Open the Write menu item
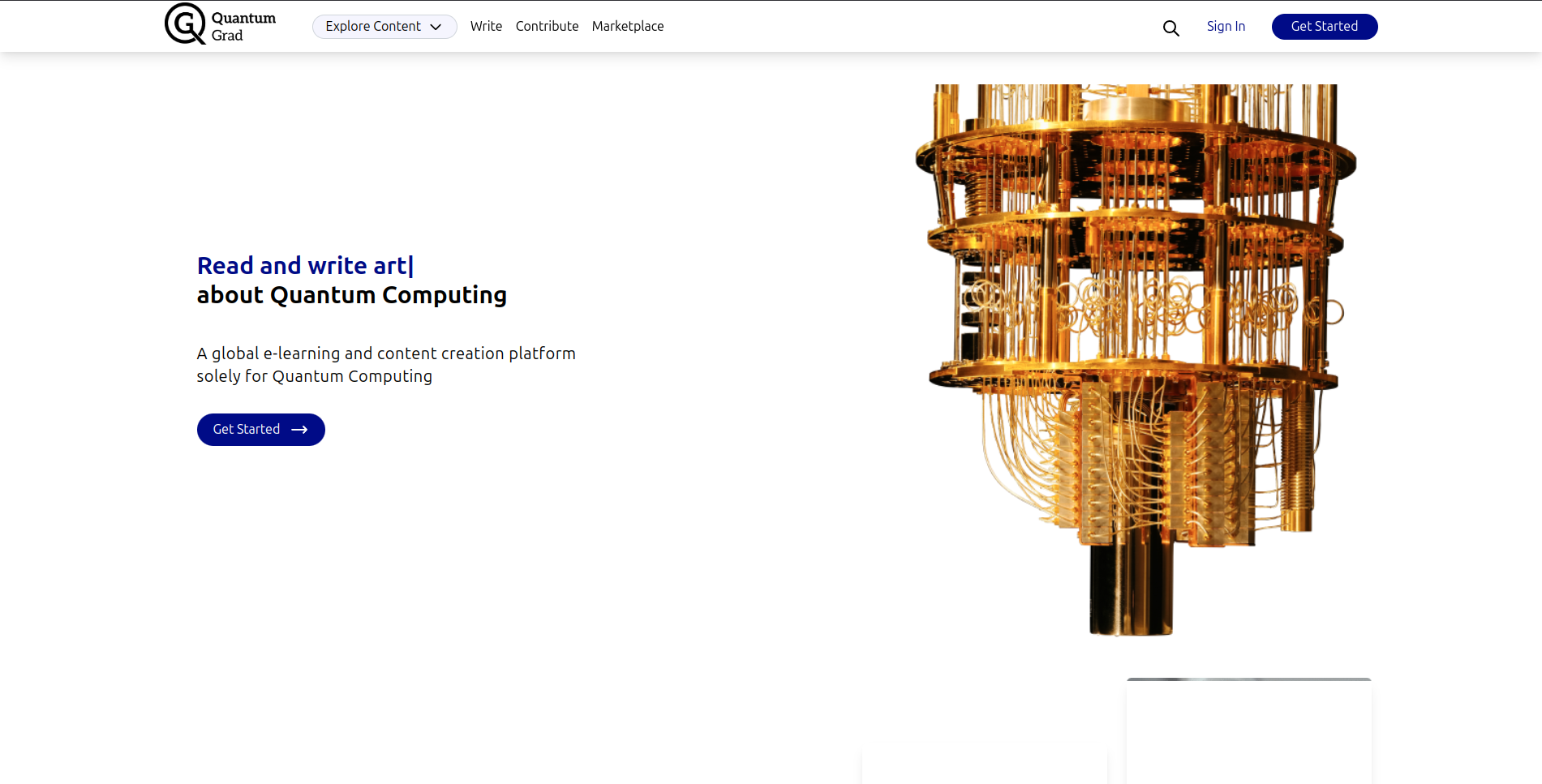The height and width of the screenshot is (784, 1542). [486, 27]
